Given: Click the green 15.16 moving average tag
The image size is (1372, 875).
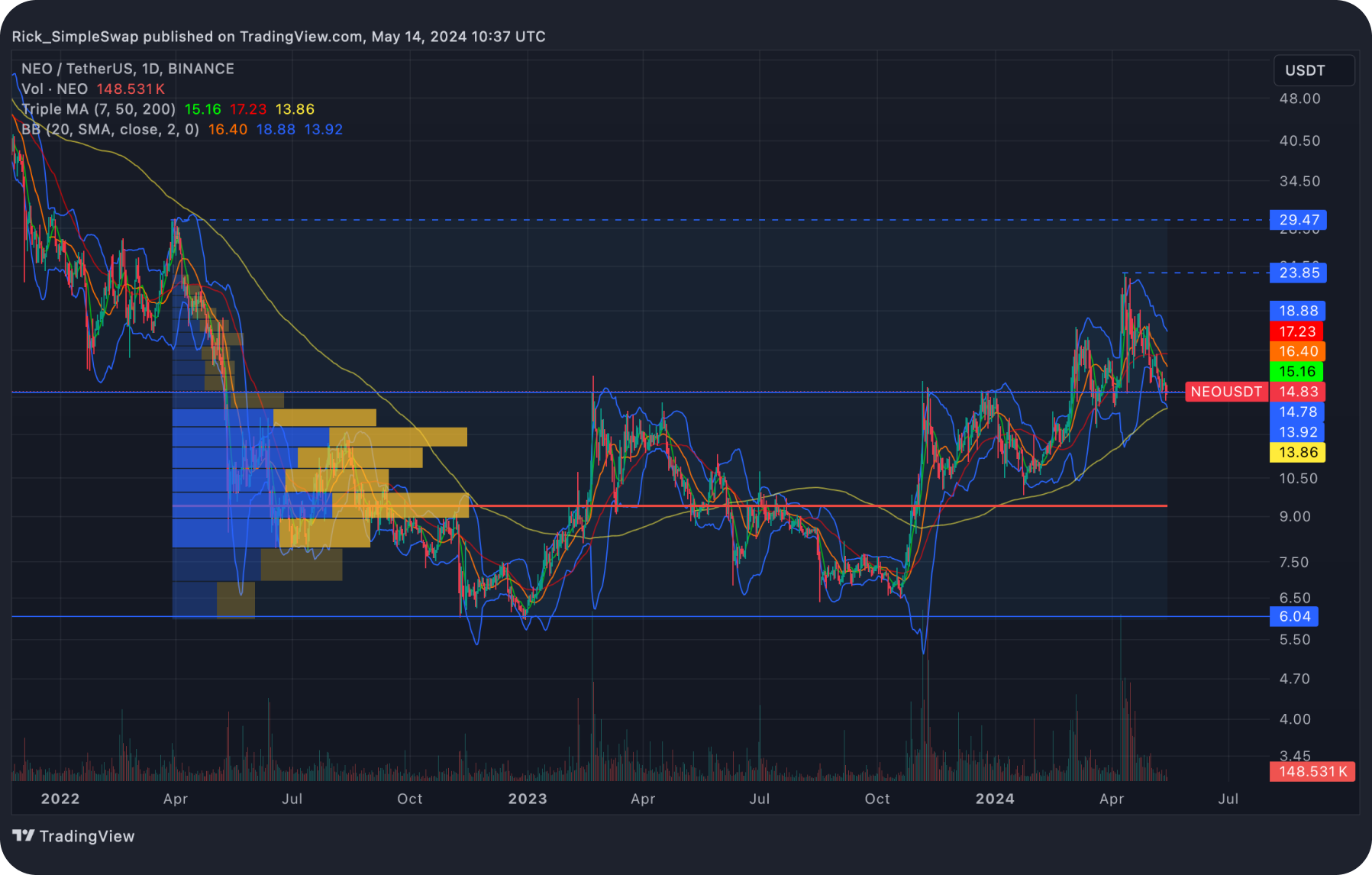Looking at the screenshot, I should pos(1297,372).
